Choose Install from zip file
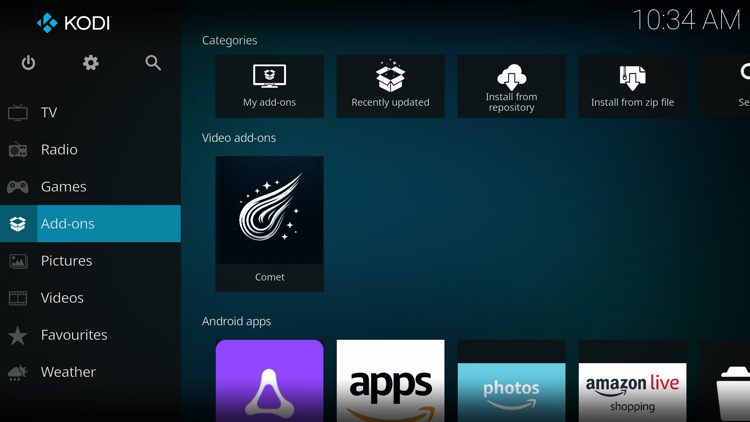Image resolution: width=750 pixels, height=422 pixels. click(x=632, y=86)
